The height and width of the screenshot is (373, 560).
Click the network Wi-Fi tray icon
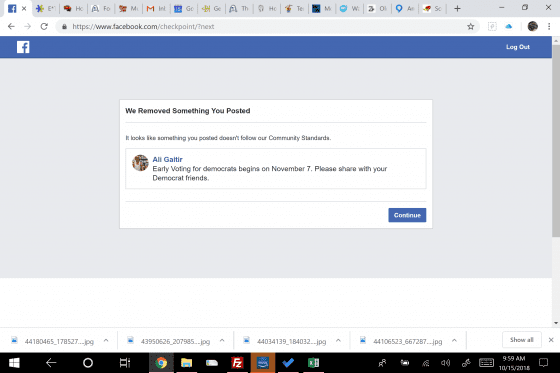click(425, 363)
